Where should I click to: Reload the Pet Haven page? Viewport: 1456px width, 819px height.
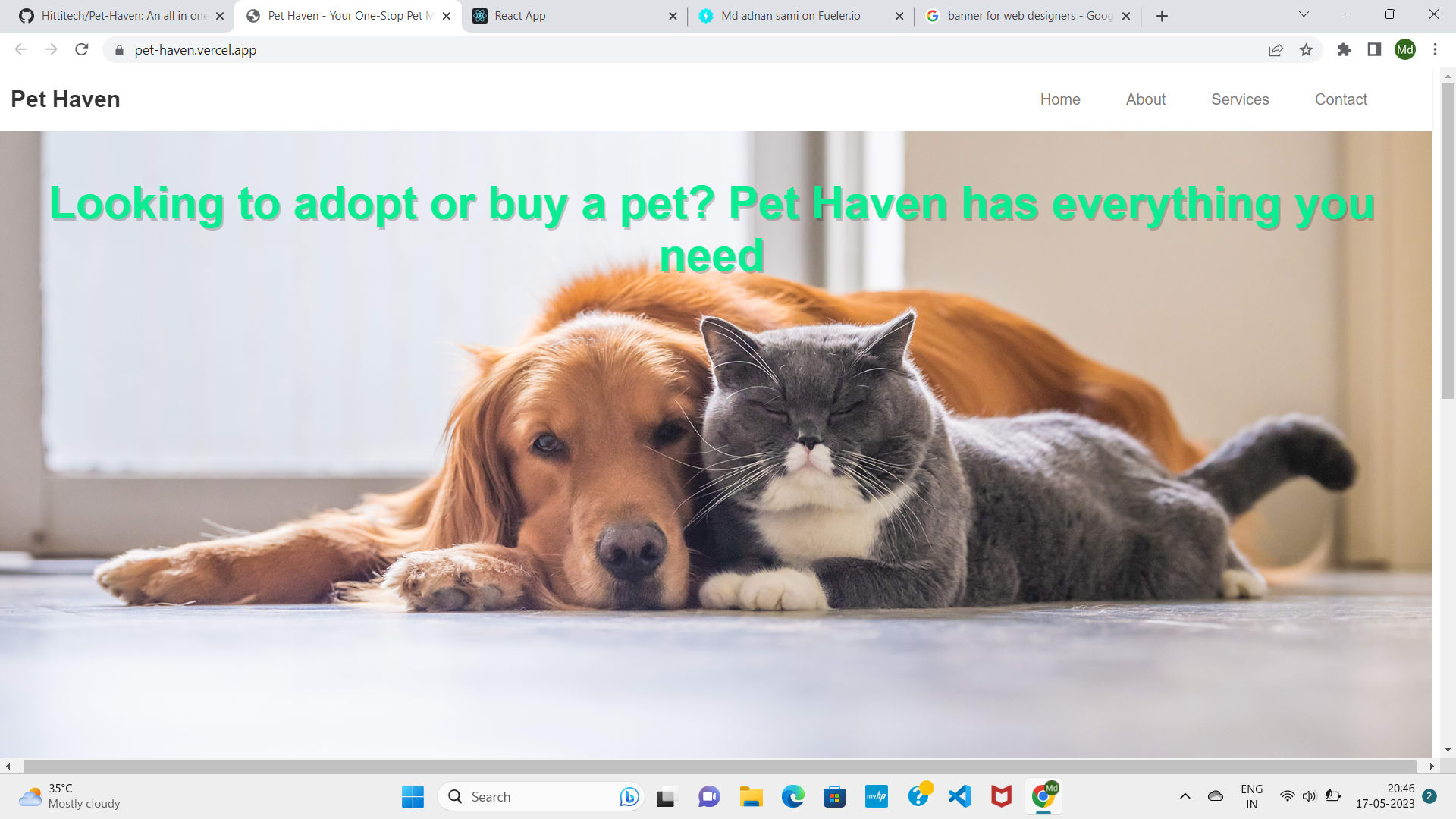[x=82, y=50]
